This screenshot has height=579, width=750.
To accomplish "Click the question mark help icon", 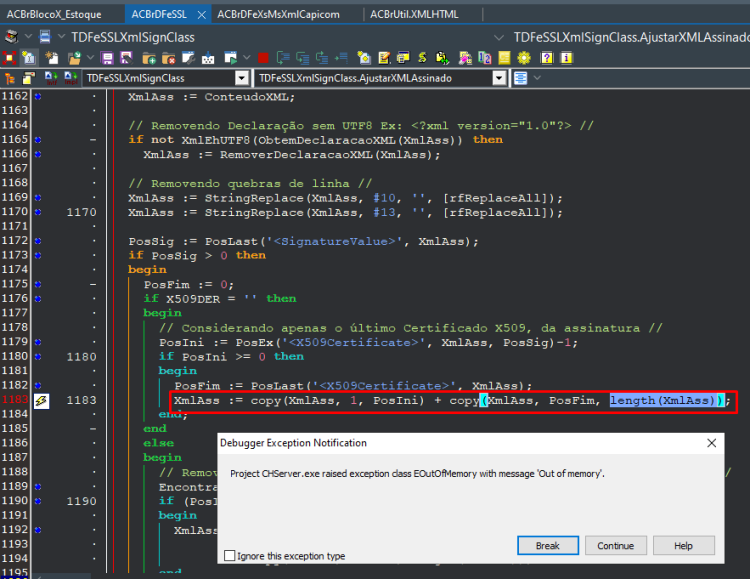I will click(547, 58).
